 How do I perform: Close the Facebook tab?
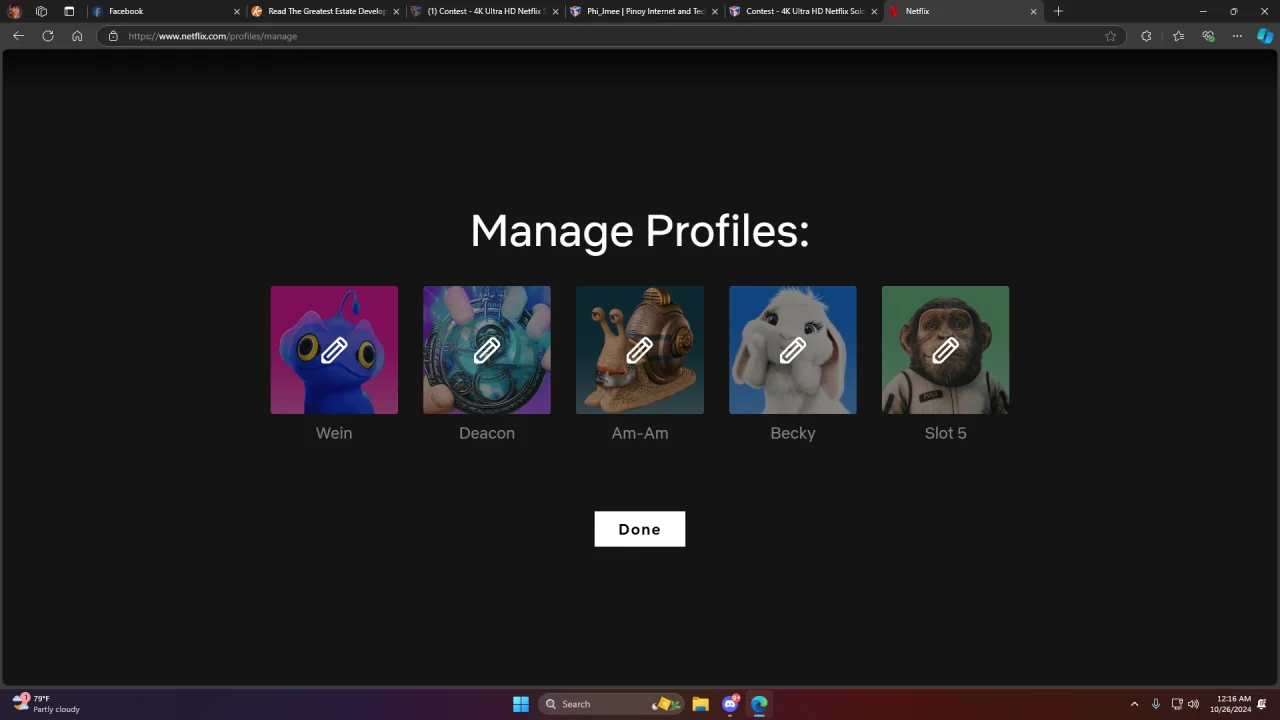[x=237, y=11]
